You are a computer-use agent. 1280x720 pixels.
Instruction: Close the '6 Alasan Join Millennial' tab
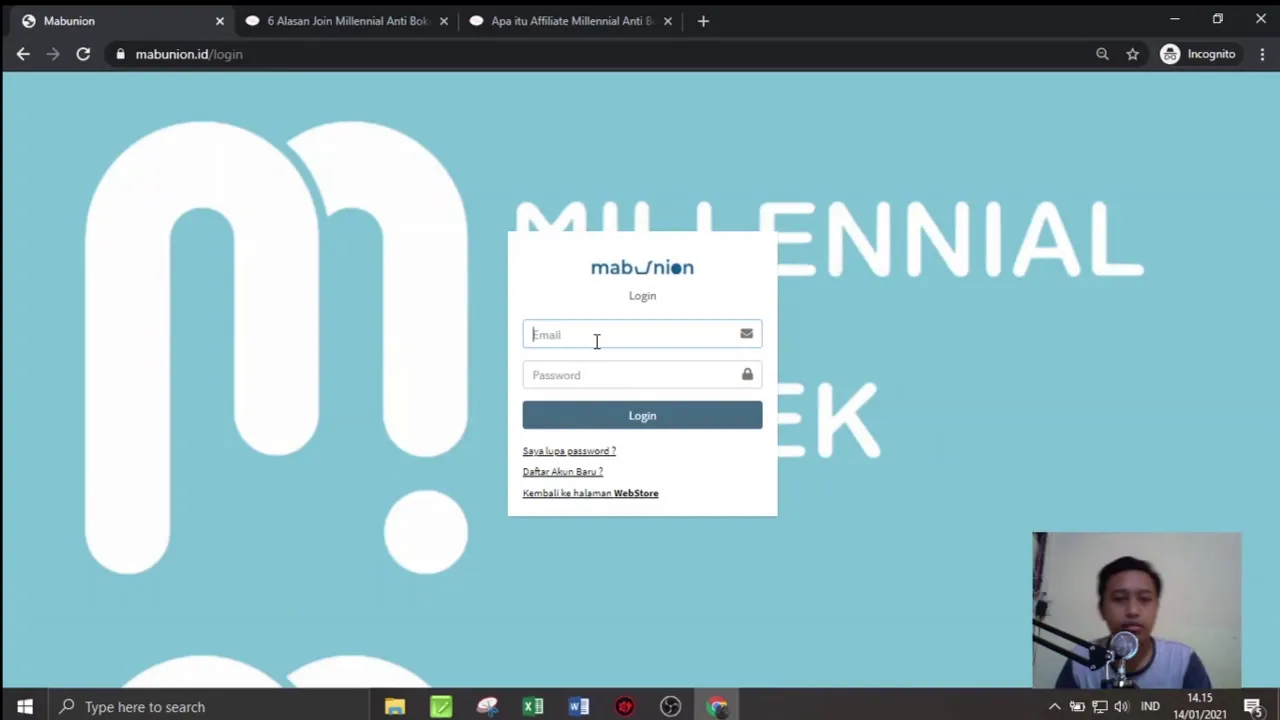click(444, 21)
